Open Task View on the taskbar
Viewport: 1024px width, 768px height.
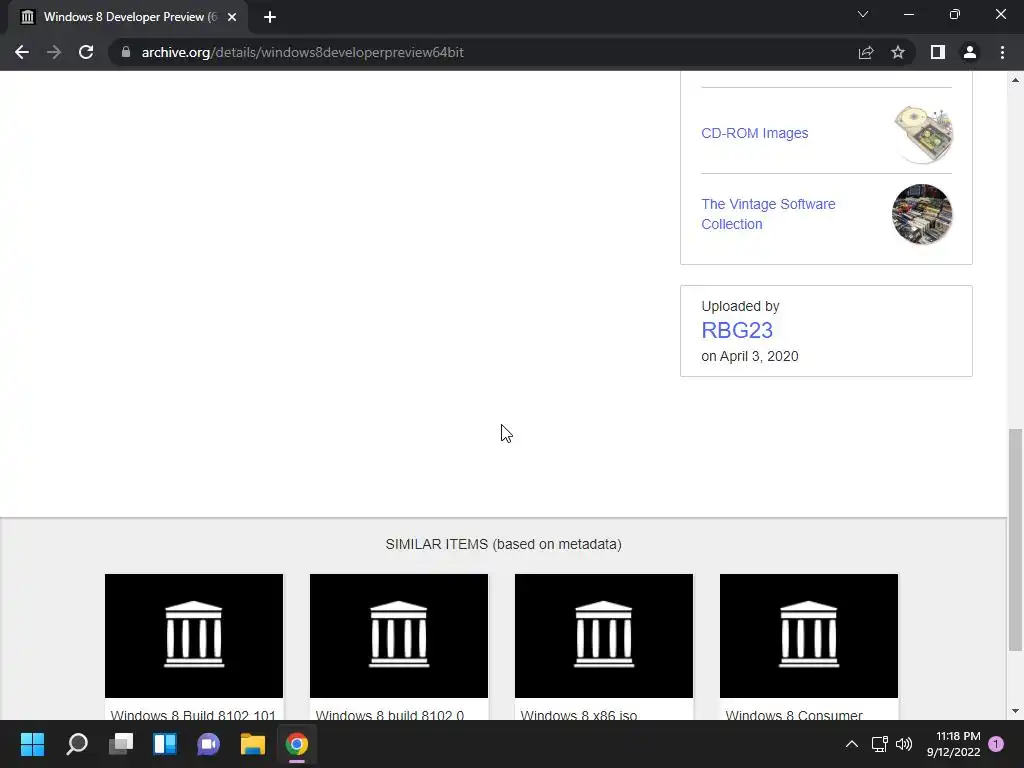[121, 744]
